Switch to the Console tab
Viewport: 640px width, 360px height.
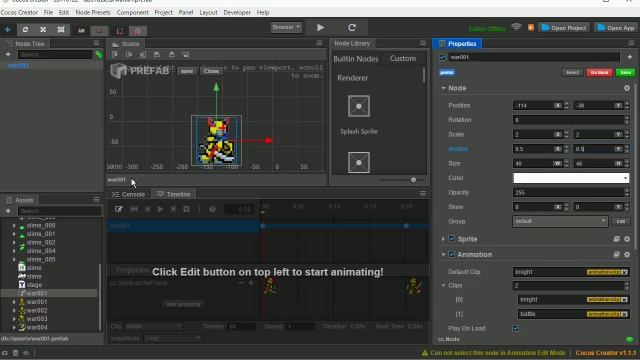tap(129, 194)
